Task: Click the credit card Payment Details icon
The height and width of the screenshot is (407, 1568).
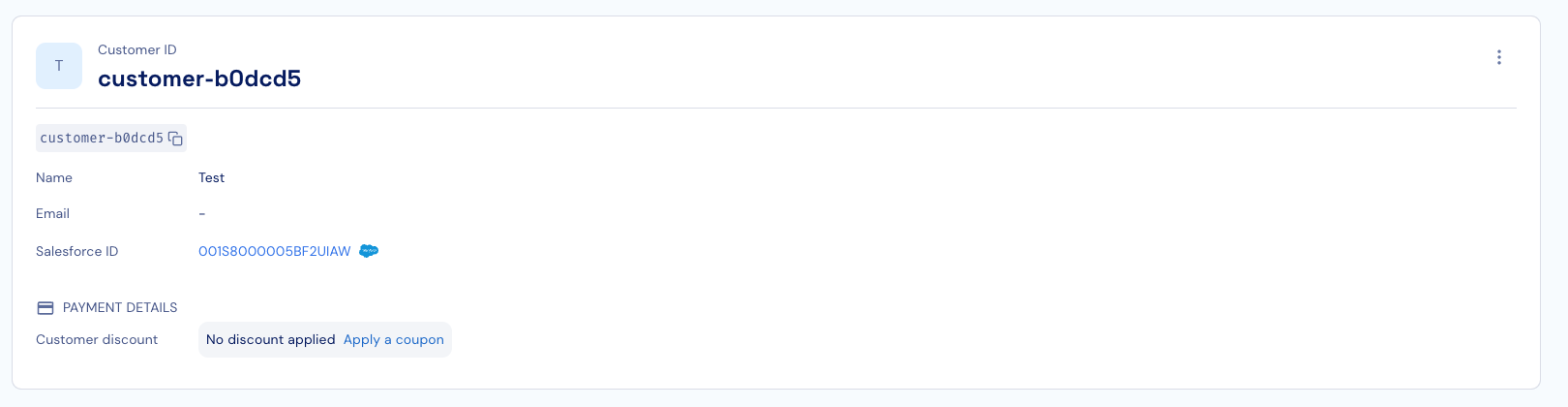Action: pyautogui.click(x=45, y=307)
